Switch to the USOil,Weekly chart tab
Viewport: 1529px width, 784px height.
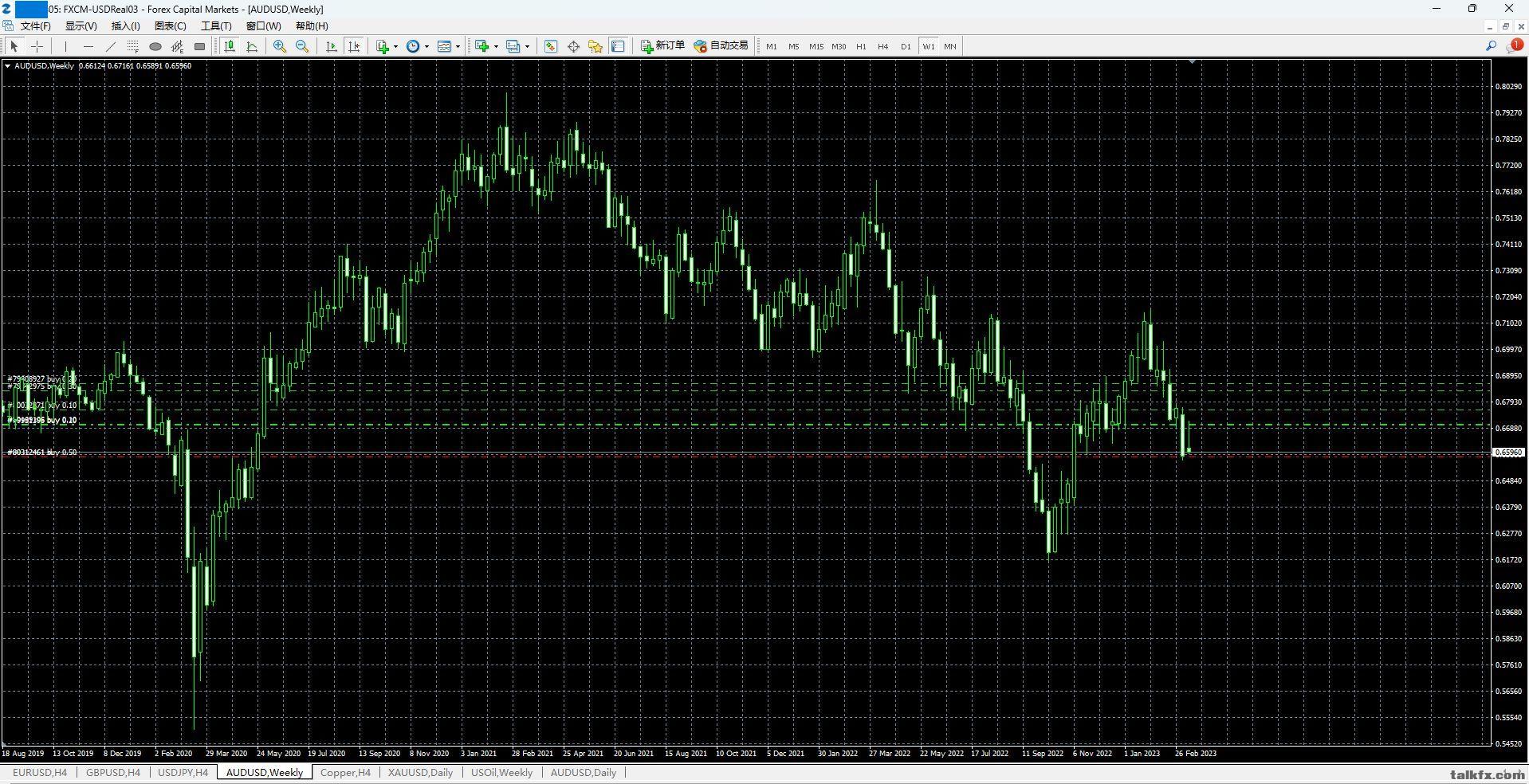click(501, 772)
